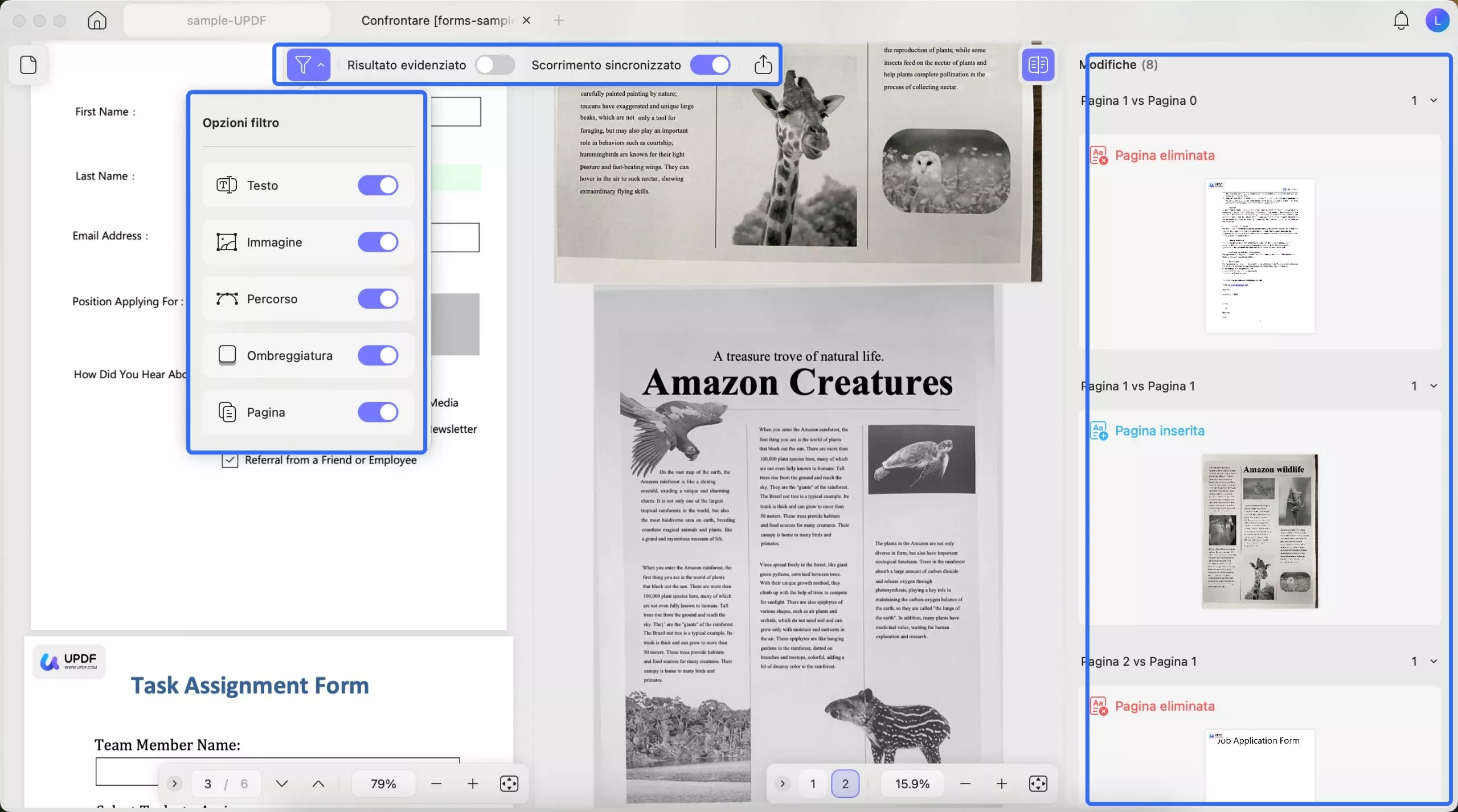Open a new tab with plus
This screenshot has width=1458, height=812.
[x=559, y=20]
